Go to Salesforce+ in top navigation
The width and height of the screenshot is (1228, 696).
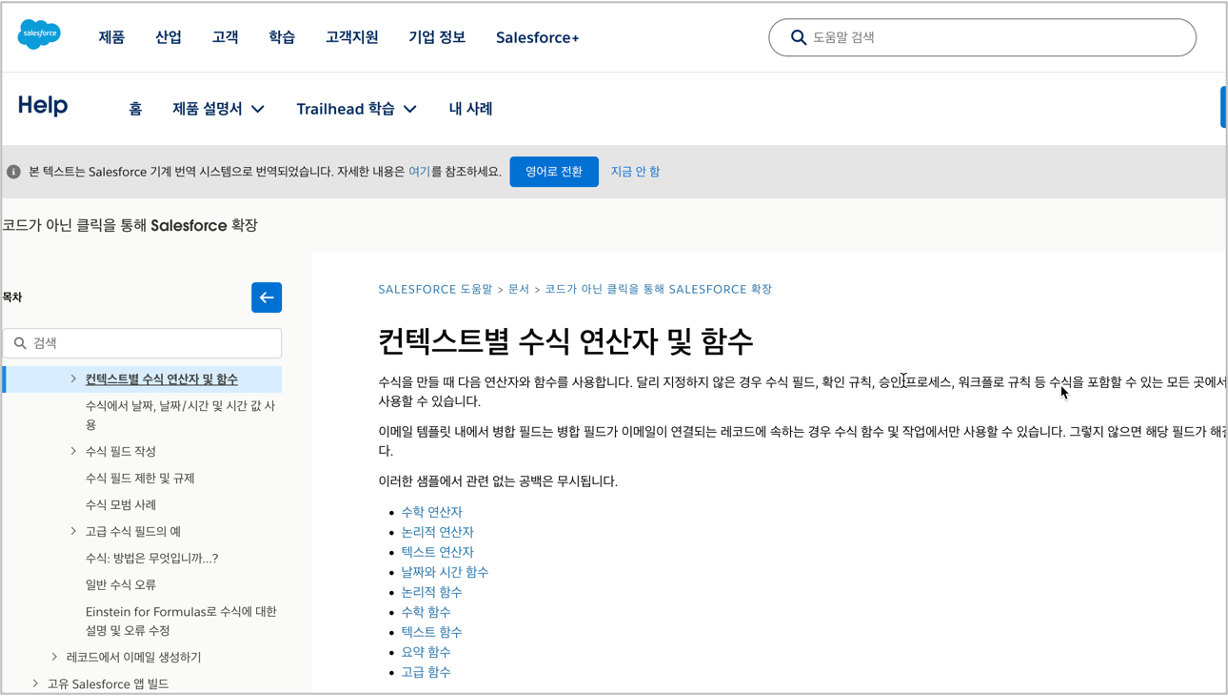point(537,37)
